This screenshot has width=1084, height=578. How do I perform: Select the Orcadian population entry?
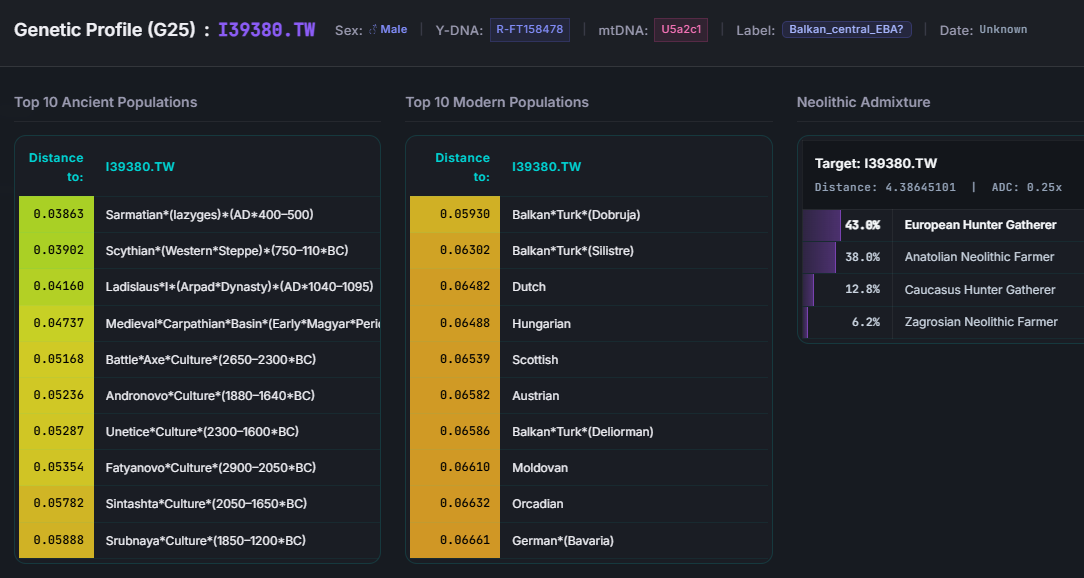pos(537,504)
